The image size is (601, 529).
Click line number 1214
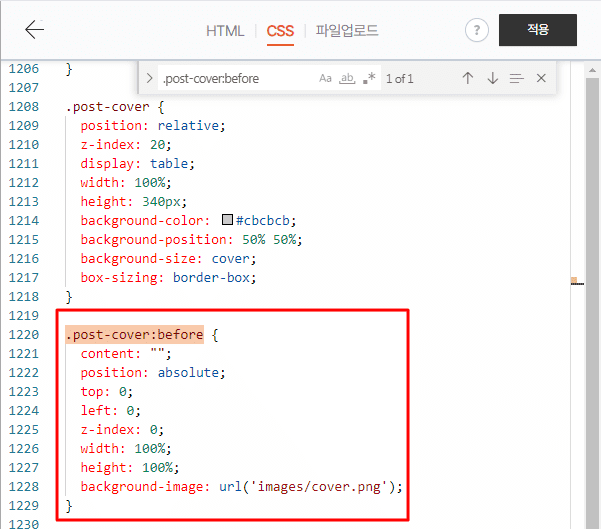tap(24, 220)
